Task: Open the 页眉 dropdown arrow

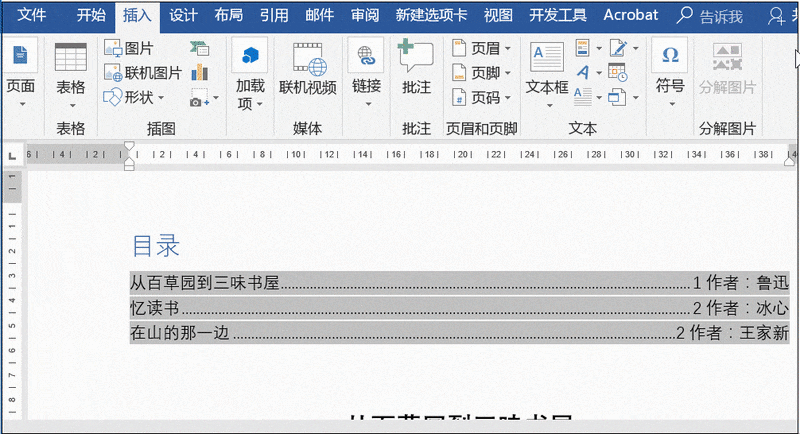Action: 508,48
